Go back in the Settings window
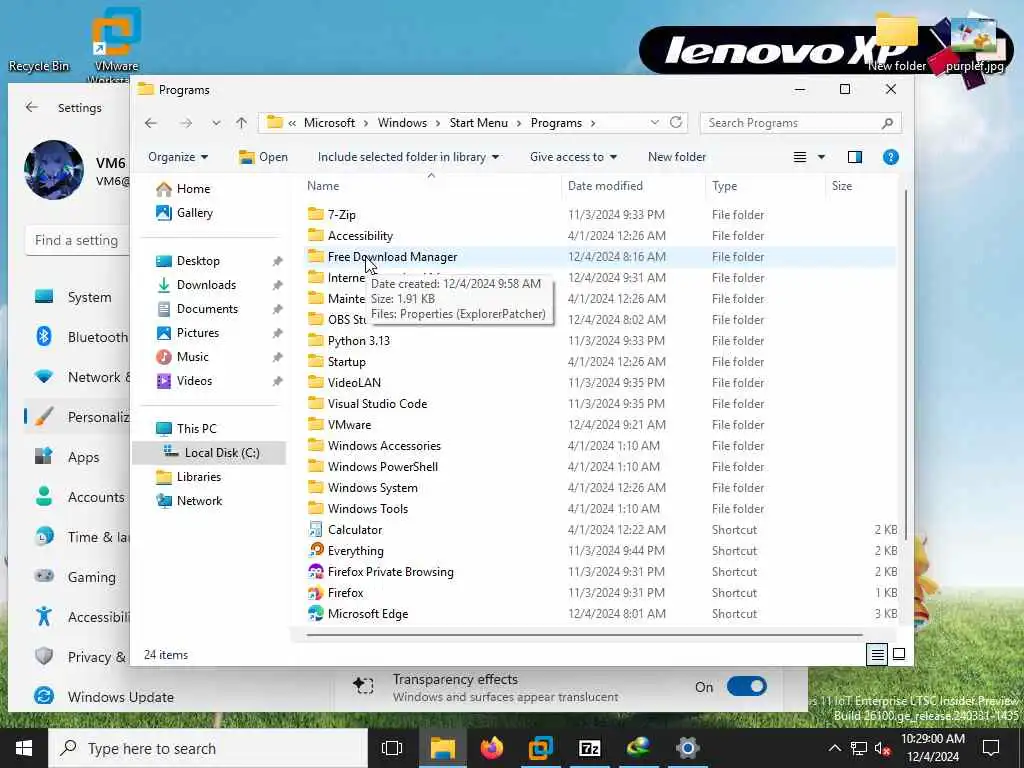The image size is (1024, 768). coord(31,107)
